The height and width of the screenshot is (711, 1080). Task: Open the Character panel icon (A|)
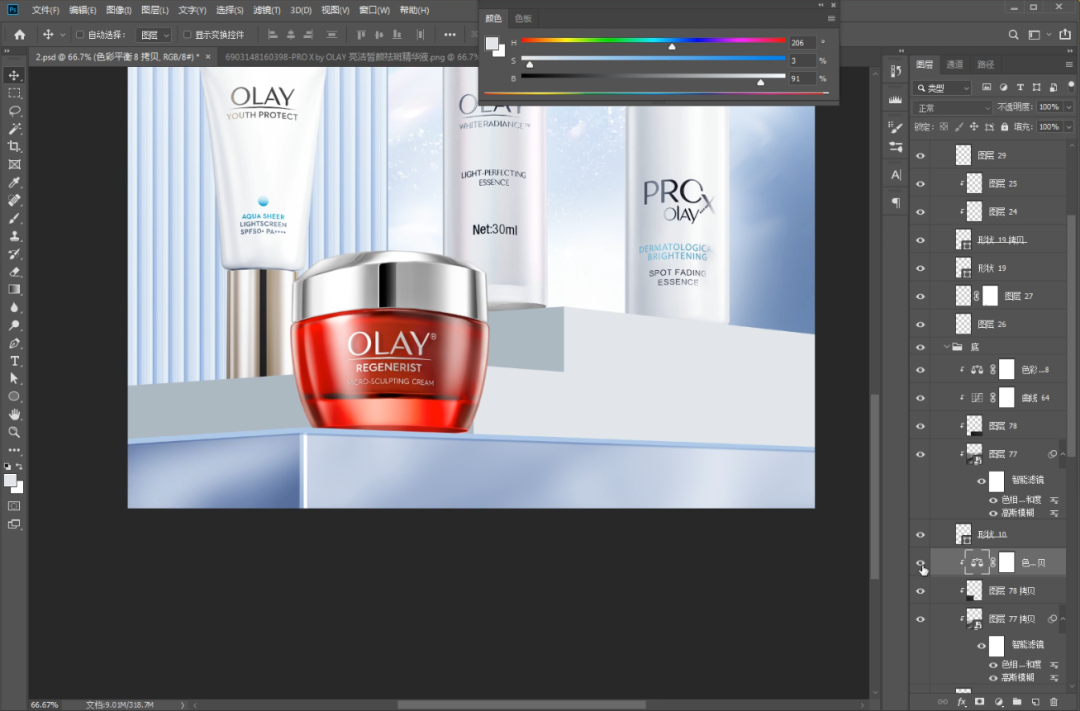click(x=896, y=174)
